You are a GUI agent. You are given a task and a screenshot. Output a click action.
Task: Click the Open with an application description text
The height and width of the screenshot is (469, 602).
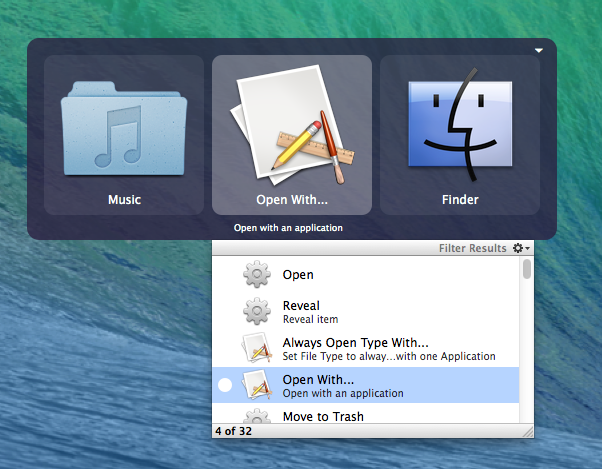point(288,228)
